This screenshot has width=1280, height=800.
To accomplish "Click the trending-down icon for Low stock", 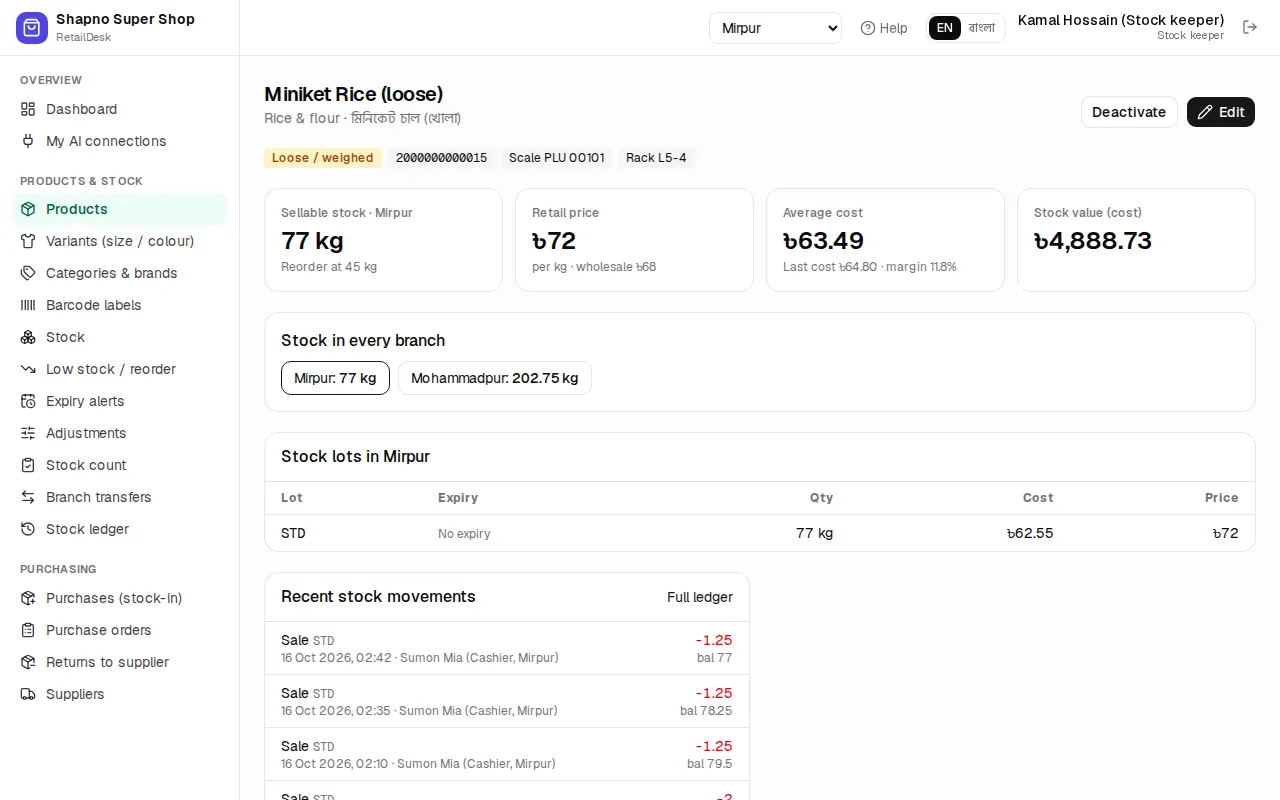I will [28, 369].
